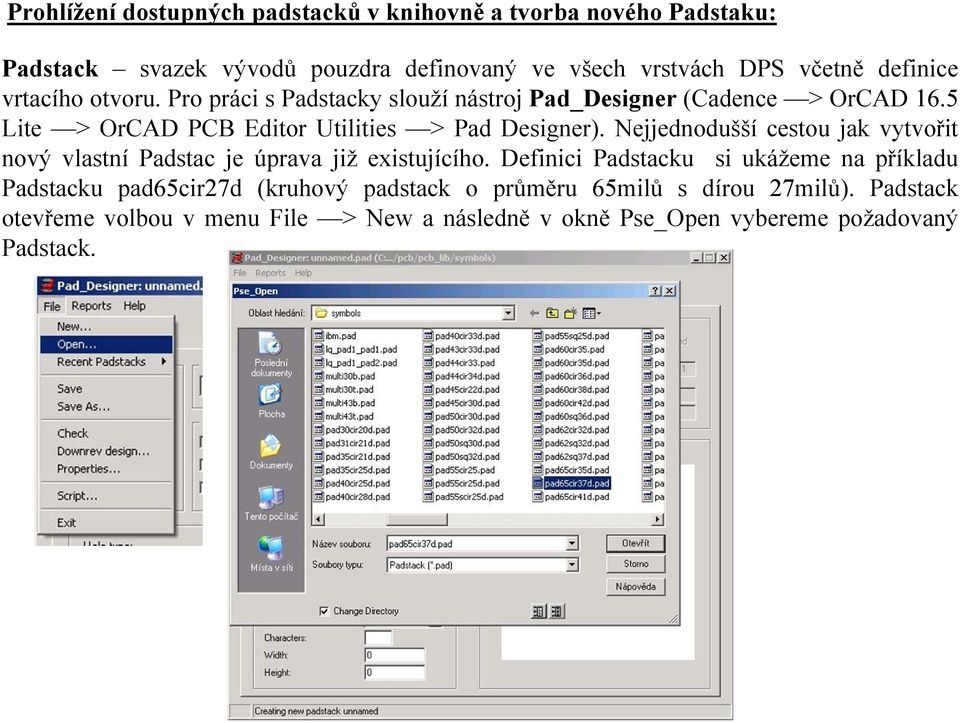The height and width of the screenshot is (723, 960).
Task: Open the File menu in left screenshot
Action: [x=52, y=306]
